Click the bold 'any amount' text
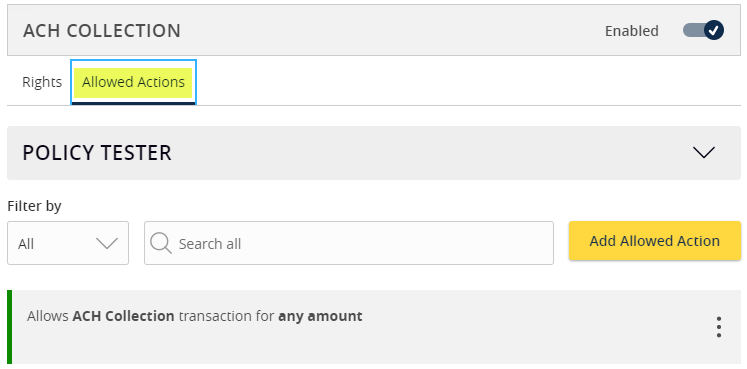This screenshot has width=747, height=369. coord(320,316)
